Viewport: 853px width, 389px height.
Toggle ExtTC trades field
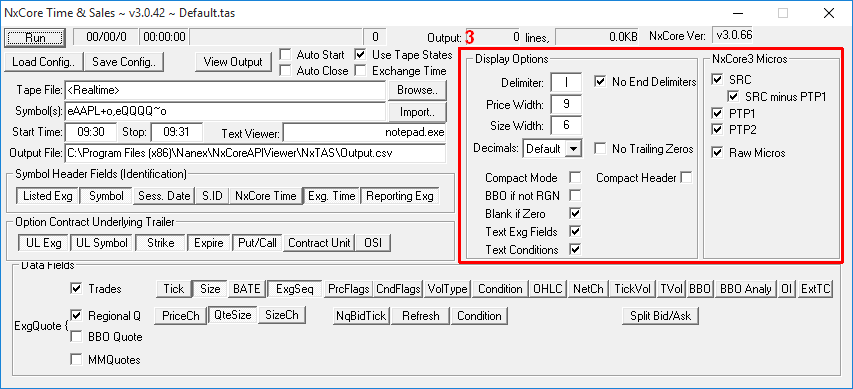pyautogui.click(x=815, y=289)
